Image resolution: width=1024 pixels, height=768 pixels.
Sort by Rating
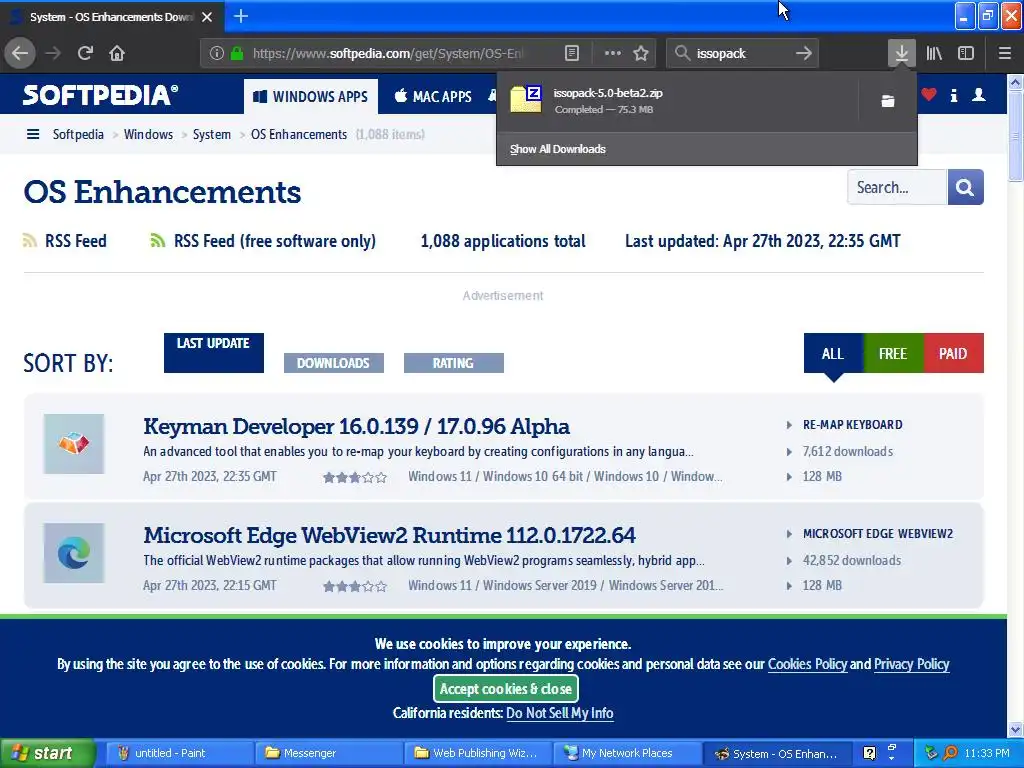[453, 363]
